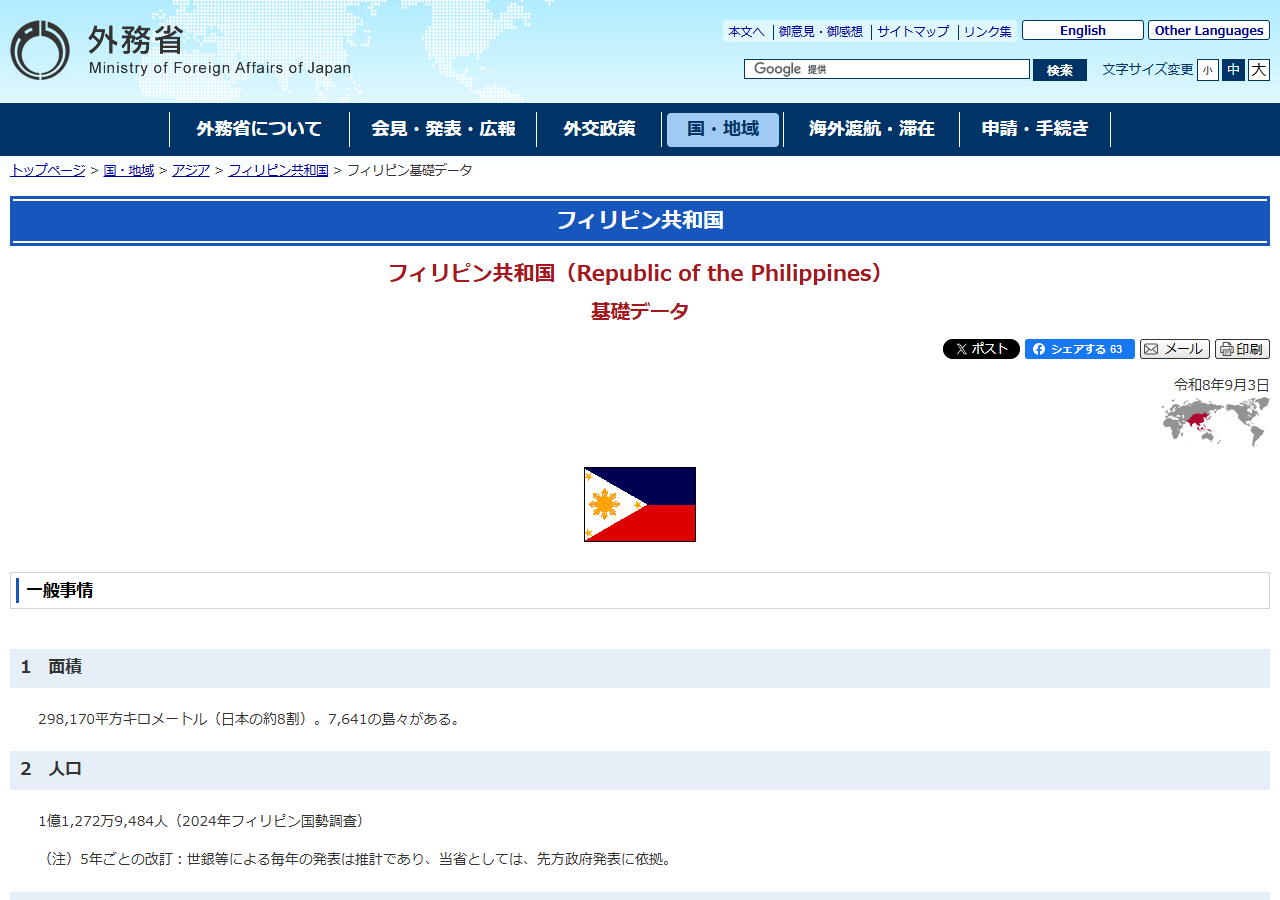Click the 1 面積 heading
1280x900 pixels.
(x=640, y=668)
